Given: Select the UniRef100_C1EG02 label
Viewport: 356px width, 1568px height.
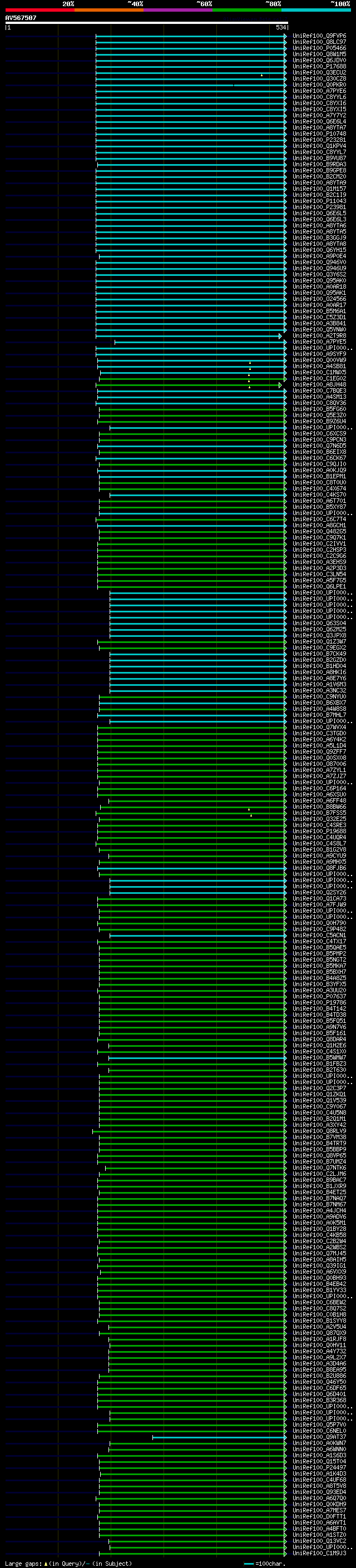Looking at the screenshot, I should pos(319,379).
